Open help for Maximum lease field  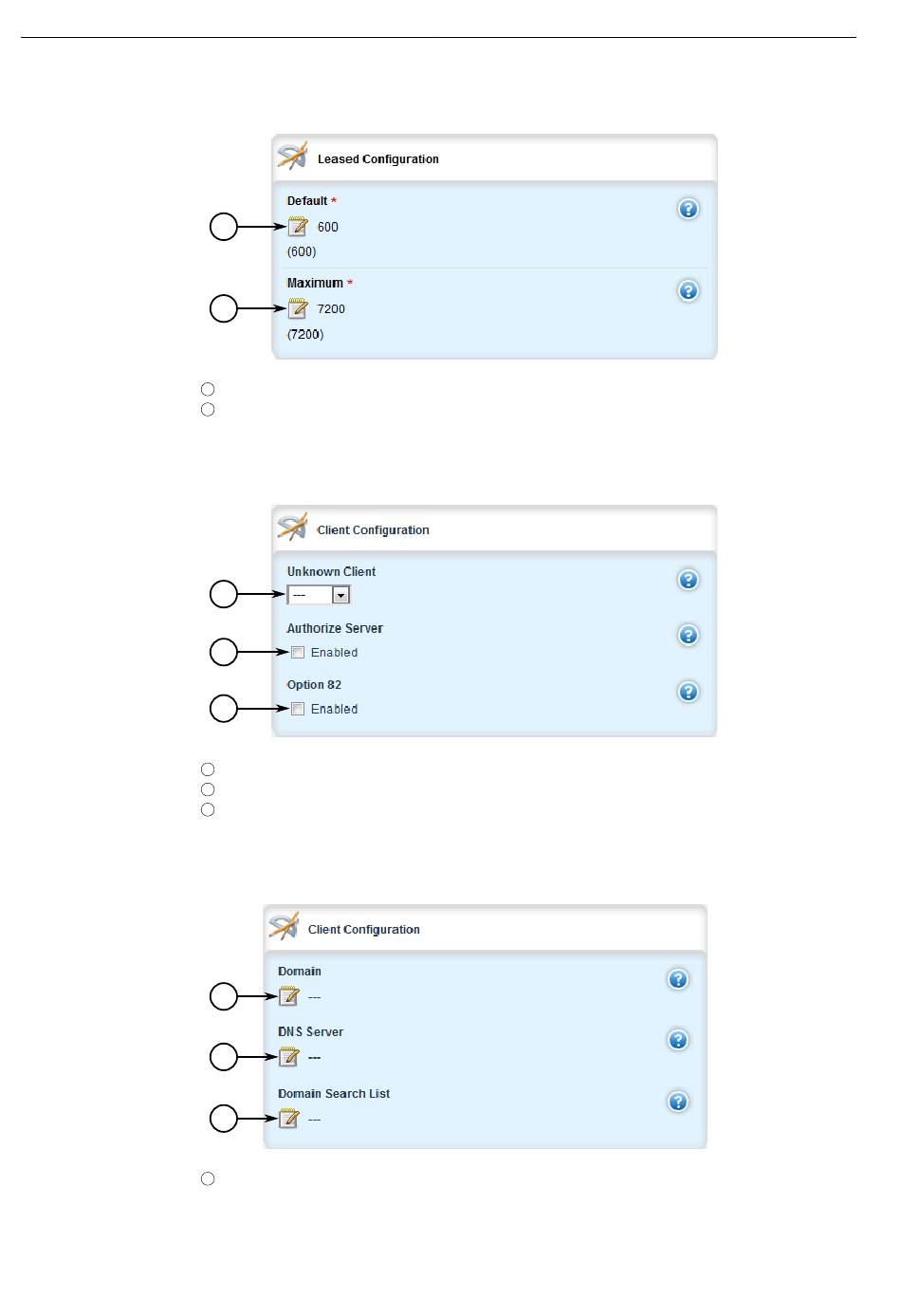point(689,290)
